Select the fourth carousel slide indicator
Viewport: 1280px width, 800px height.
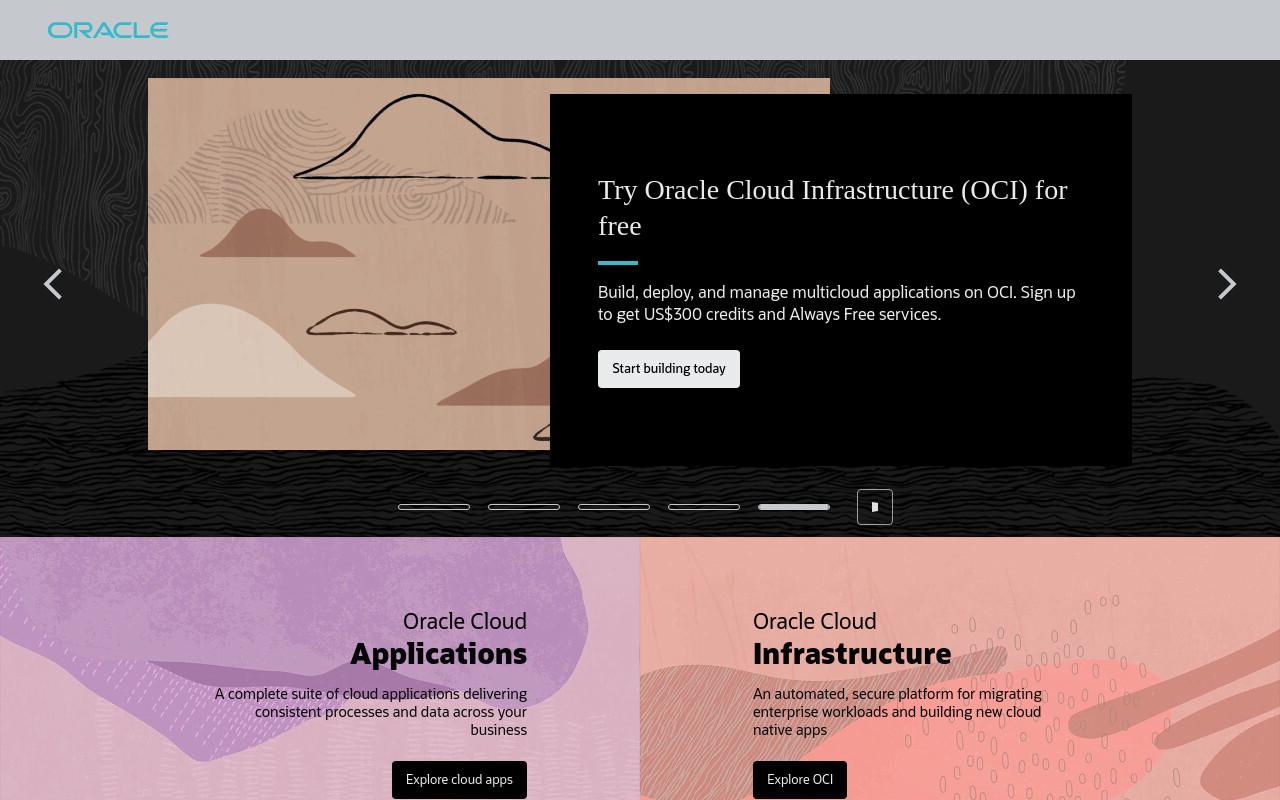coord(704,507)
